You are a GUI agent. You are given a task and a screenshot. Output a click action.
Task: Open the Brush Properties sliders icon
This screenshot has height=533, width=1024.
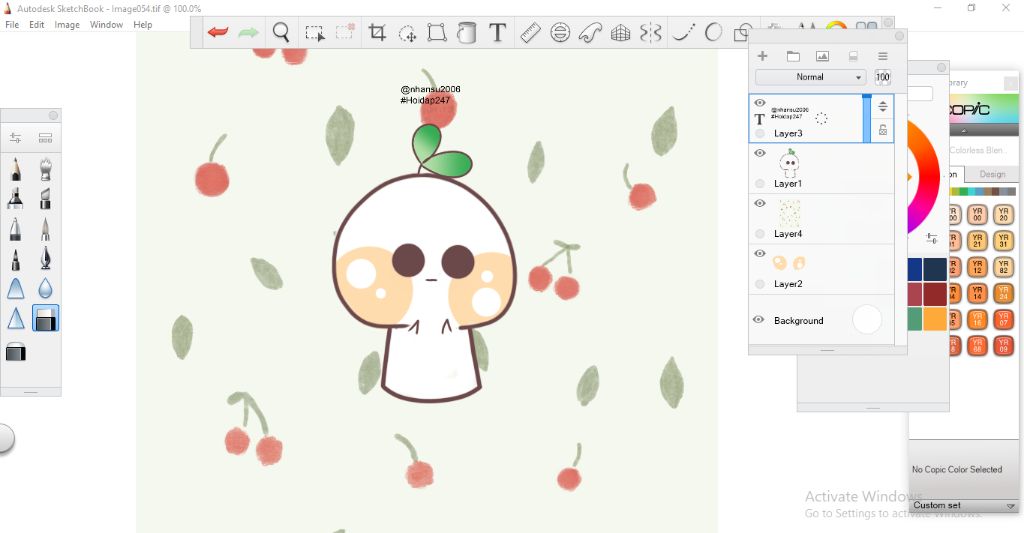[16, 138]
